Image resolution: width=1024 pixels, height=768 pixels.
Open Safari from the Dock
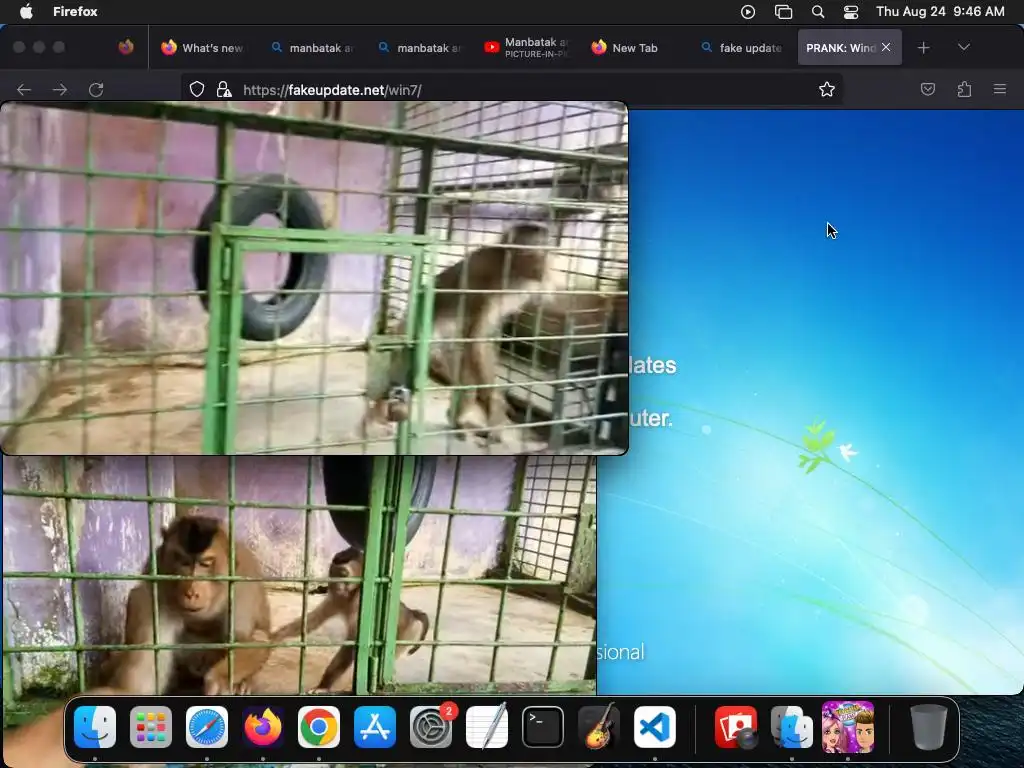[x=207, y=727]
